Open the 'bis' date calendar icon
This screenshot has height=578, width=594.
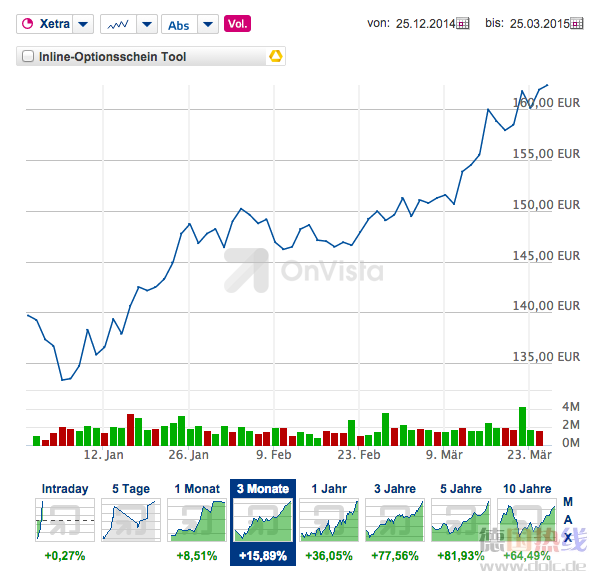click(x=577, y=24)
